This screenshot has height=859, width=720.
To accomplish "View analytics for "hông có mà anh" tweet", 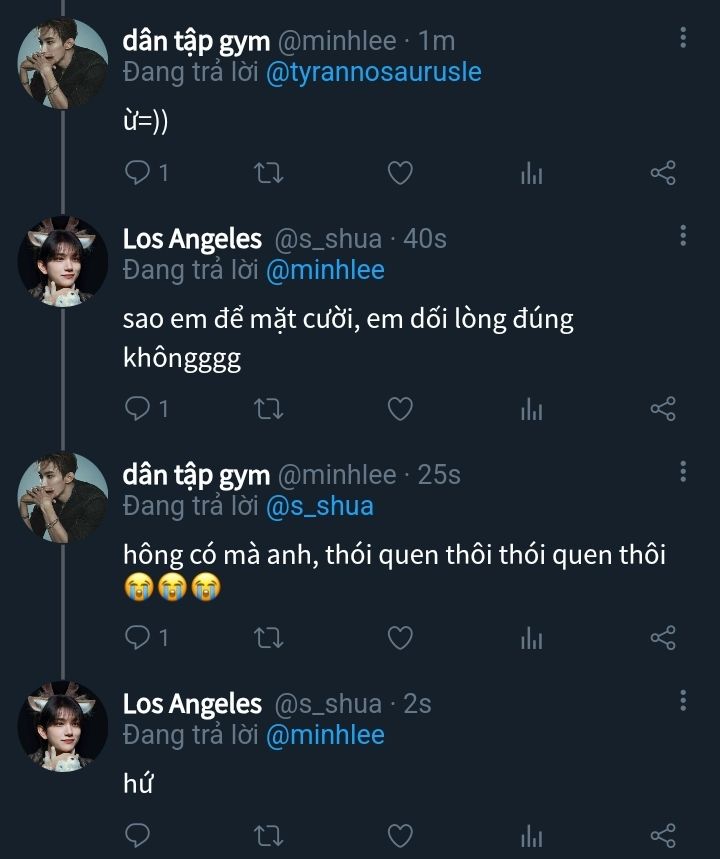I will (531, 637).
